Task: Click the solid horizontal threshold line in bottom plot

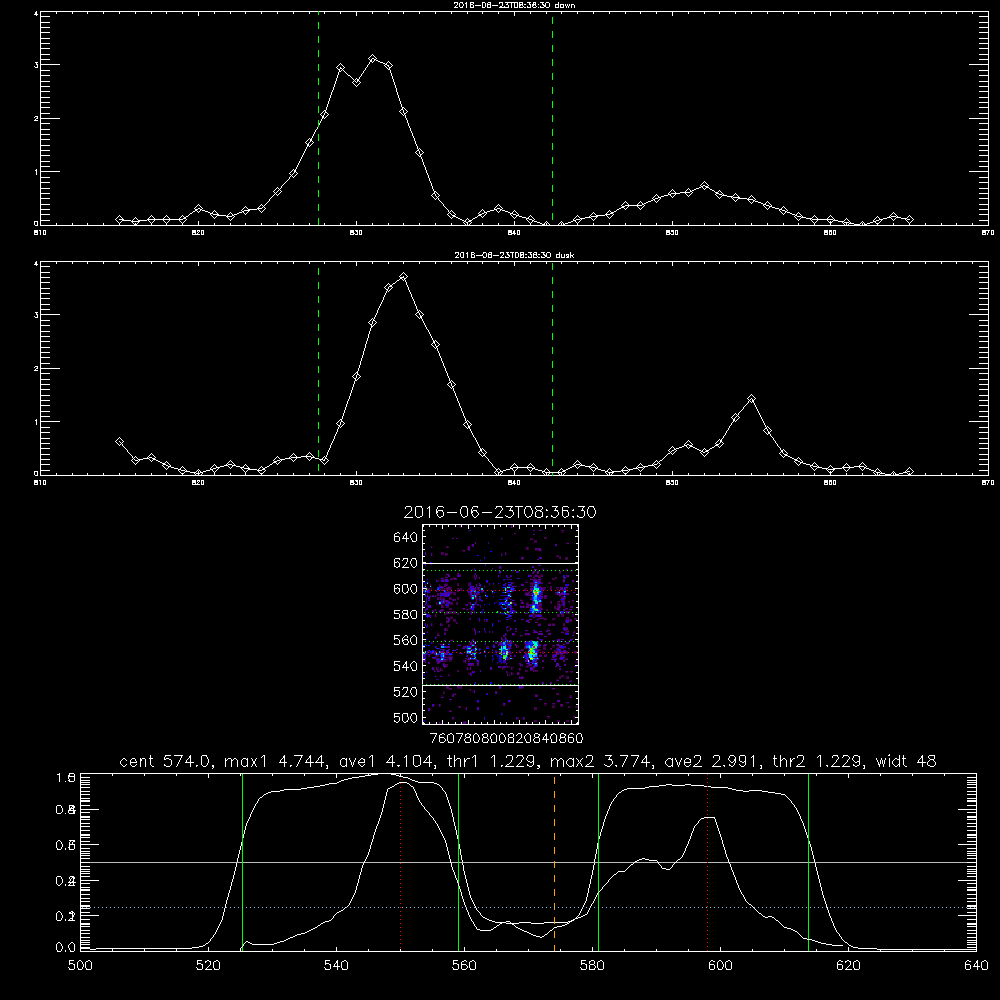Action: 528,862
